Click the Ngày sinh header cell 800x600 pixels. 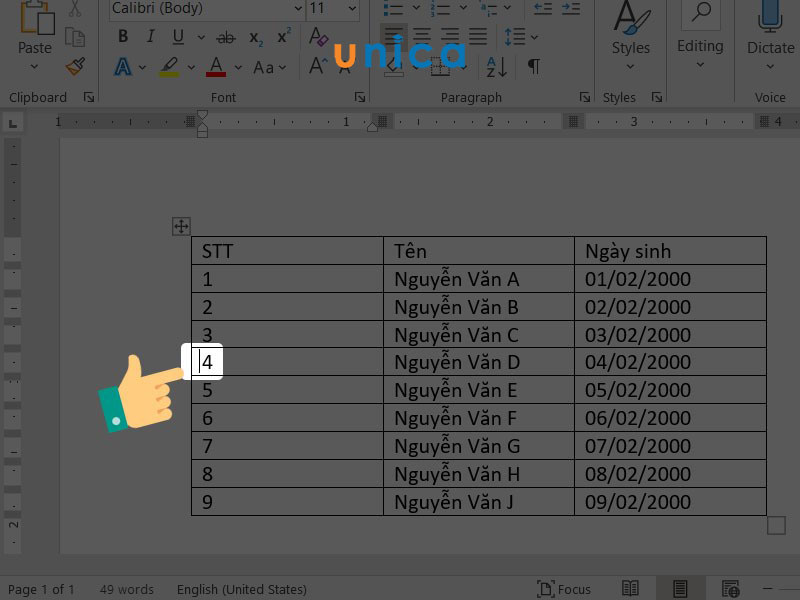coord(670,251)
